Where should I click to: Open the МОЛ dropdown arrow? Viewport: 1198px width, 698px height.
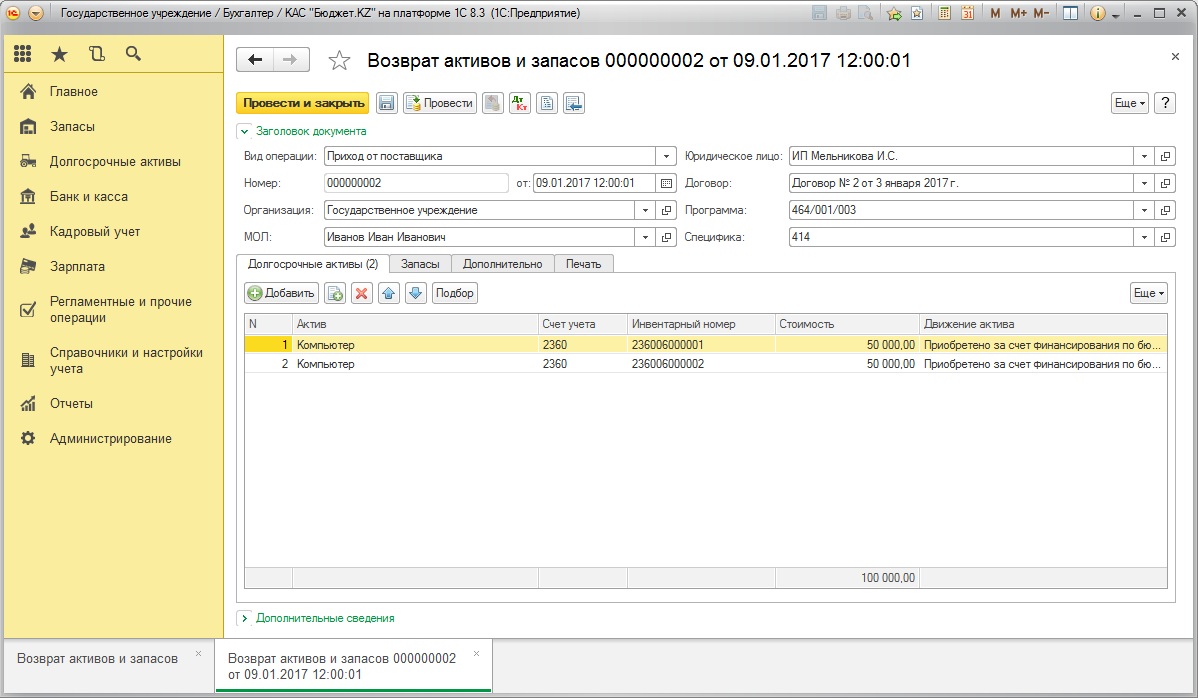(645, 238)
